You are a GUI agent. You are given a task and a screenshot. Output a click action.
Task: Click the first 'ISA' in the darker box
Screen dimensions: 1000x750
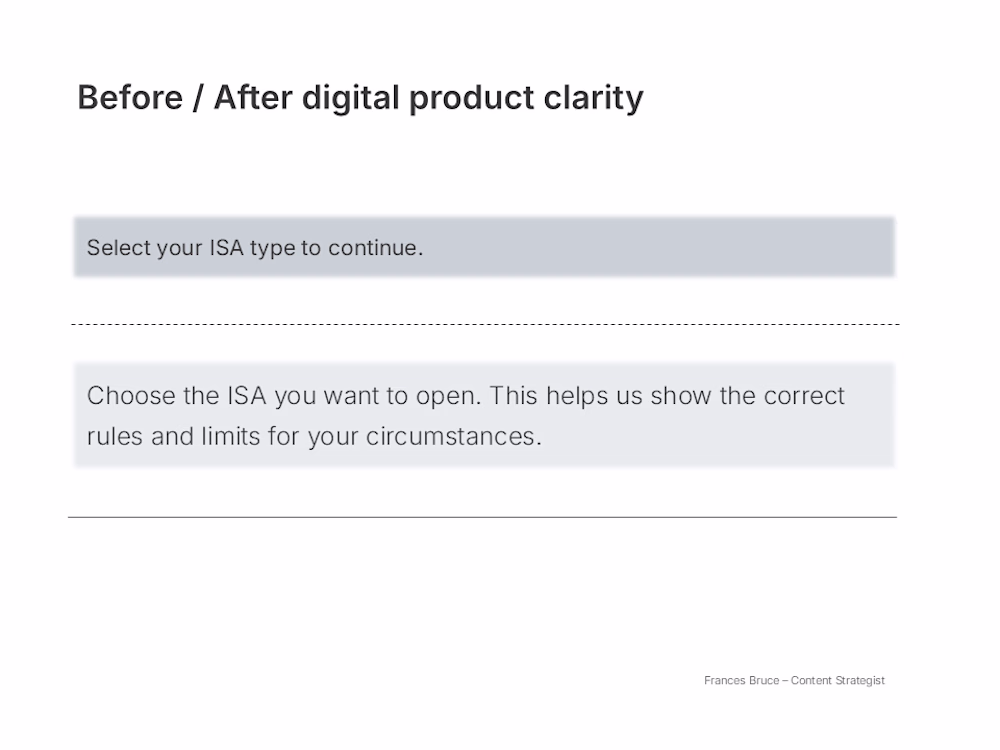click(226, 248)
